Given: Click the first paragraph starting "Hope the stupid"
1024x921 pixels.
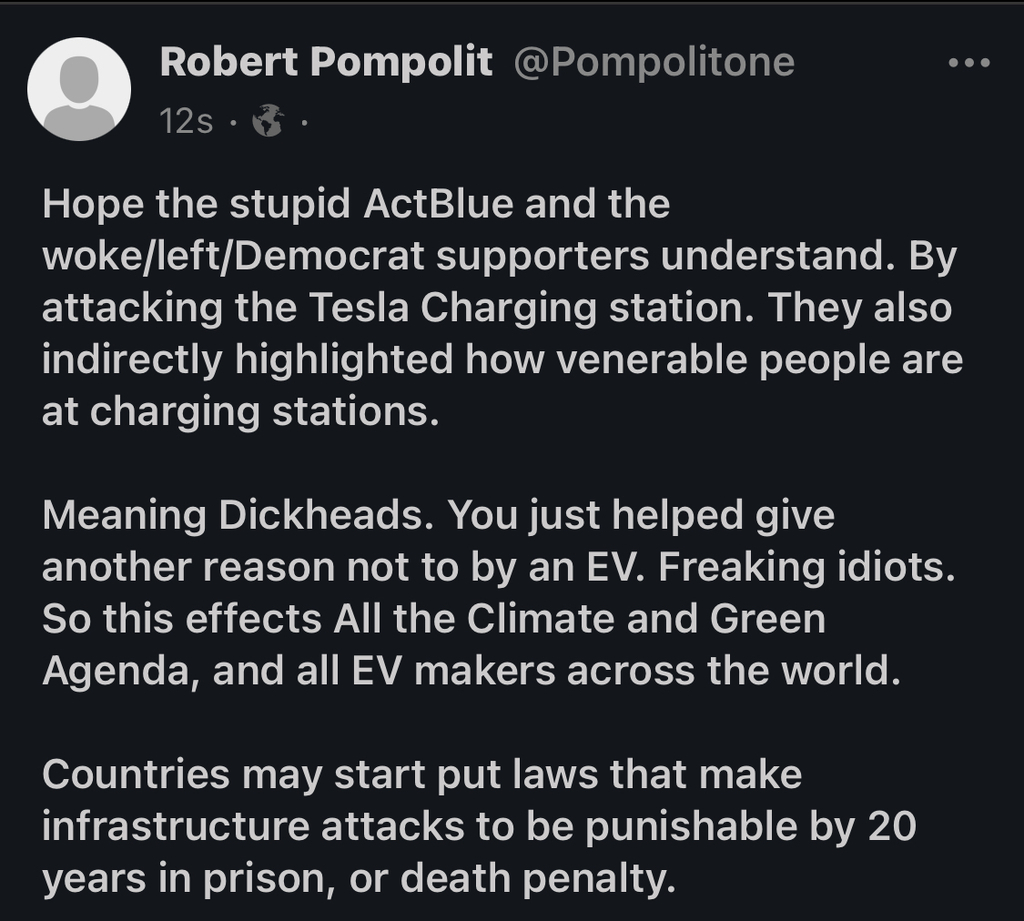Looking at the screenshot, I should pyautogui.click(x=500, y=307).
